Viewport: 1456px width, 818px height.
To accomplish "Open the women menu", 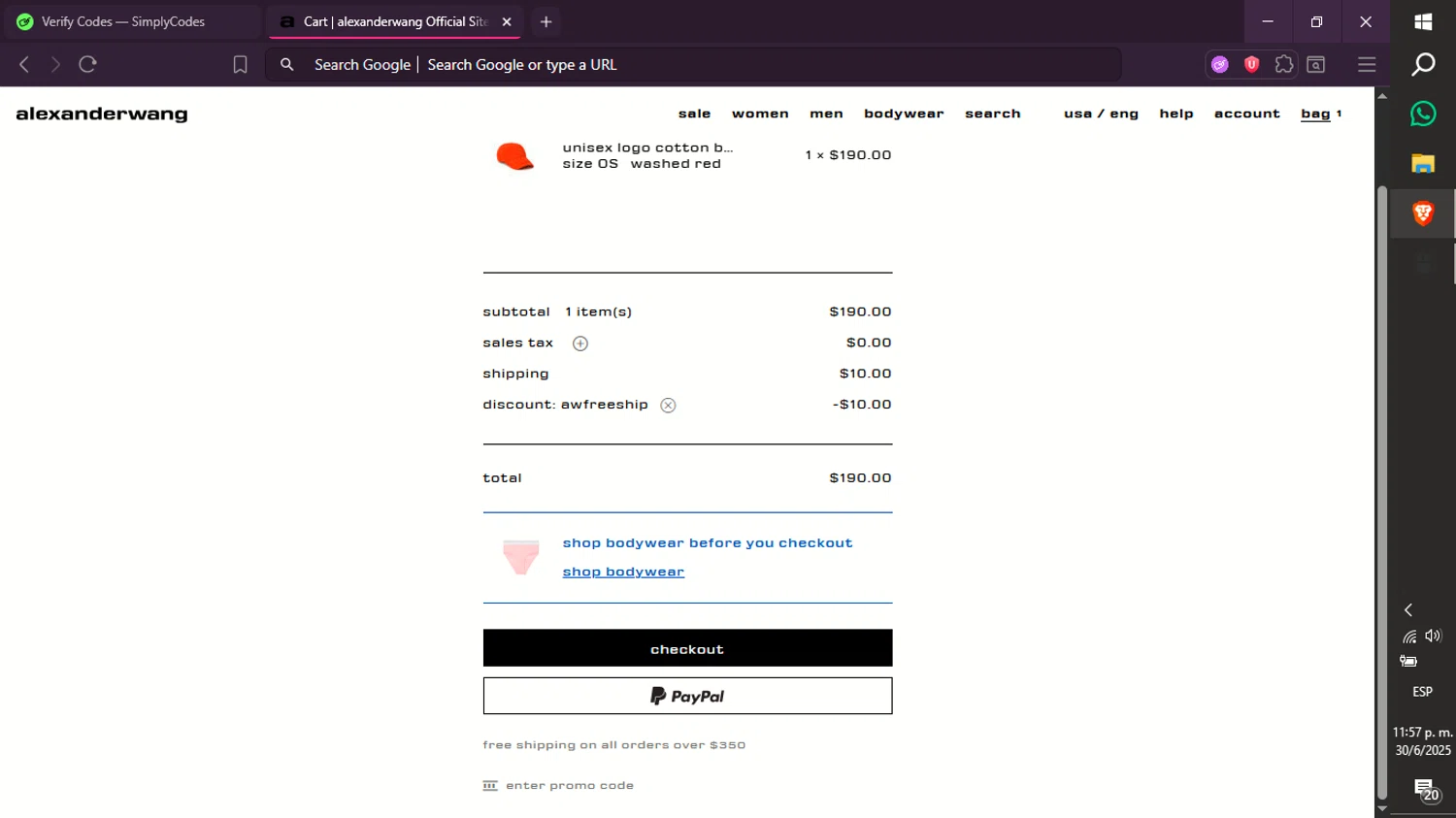I will pos(760,115).
